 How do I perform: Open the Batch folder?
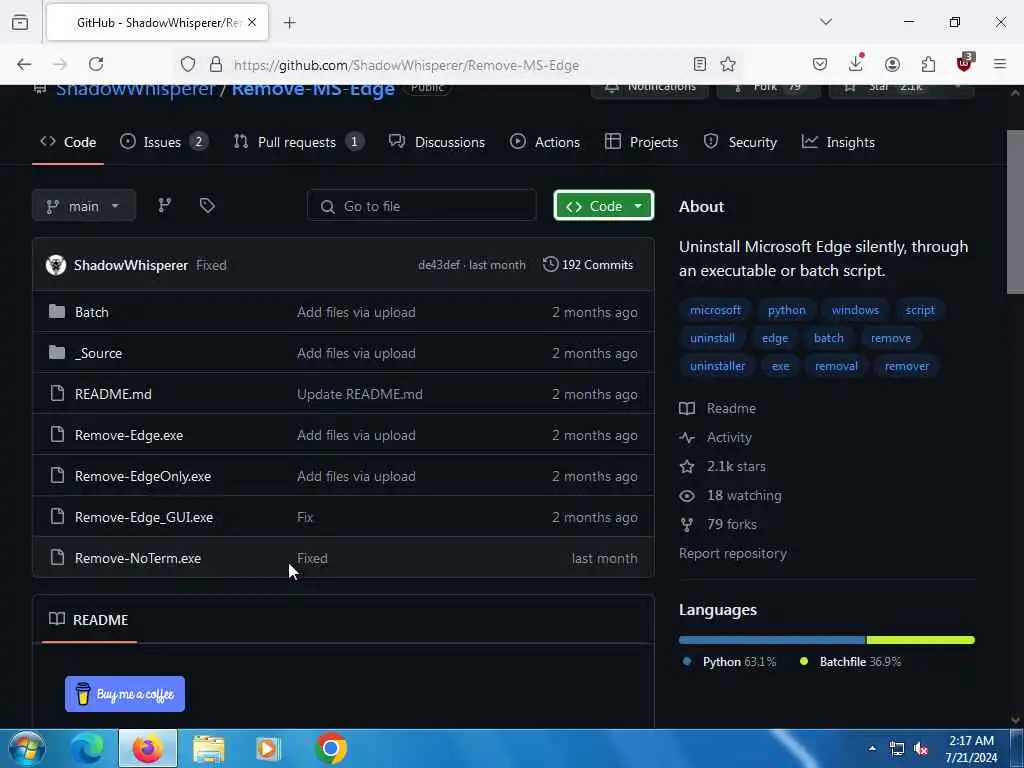click(91, 312)
